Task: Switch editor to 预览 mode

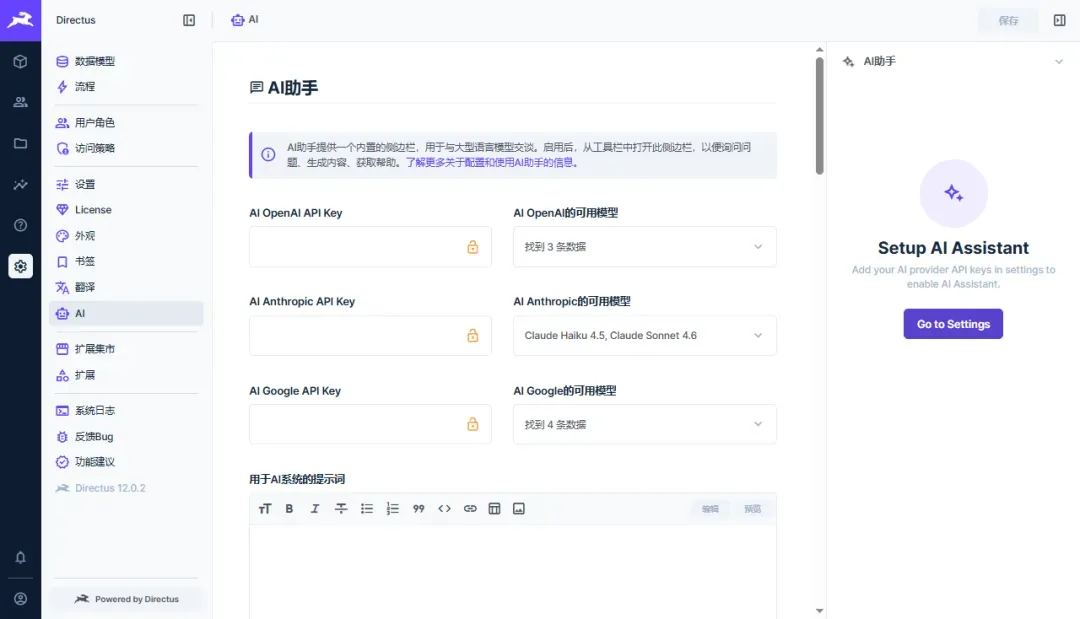Action: click(752, 509)
